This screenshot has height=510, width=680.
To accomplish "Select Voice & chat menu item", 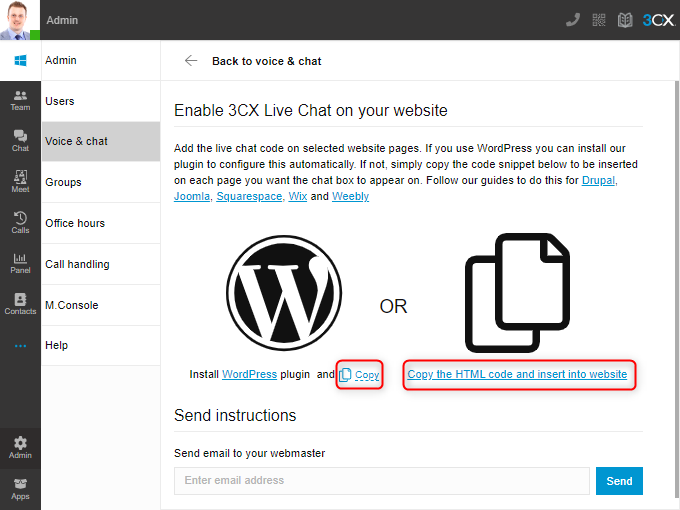I will [101, 141].
